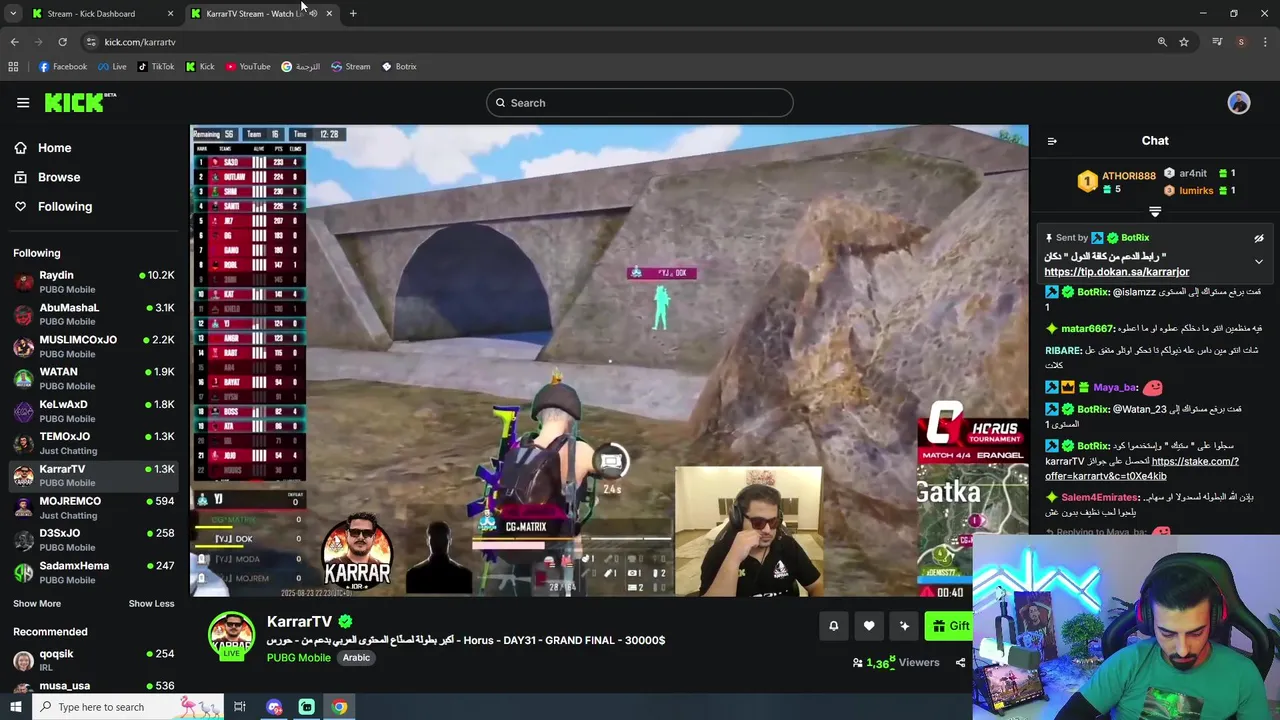Open the Facebook bookmark

coord(63,67)
